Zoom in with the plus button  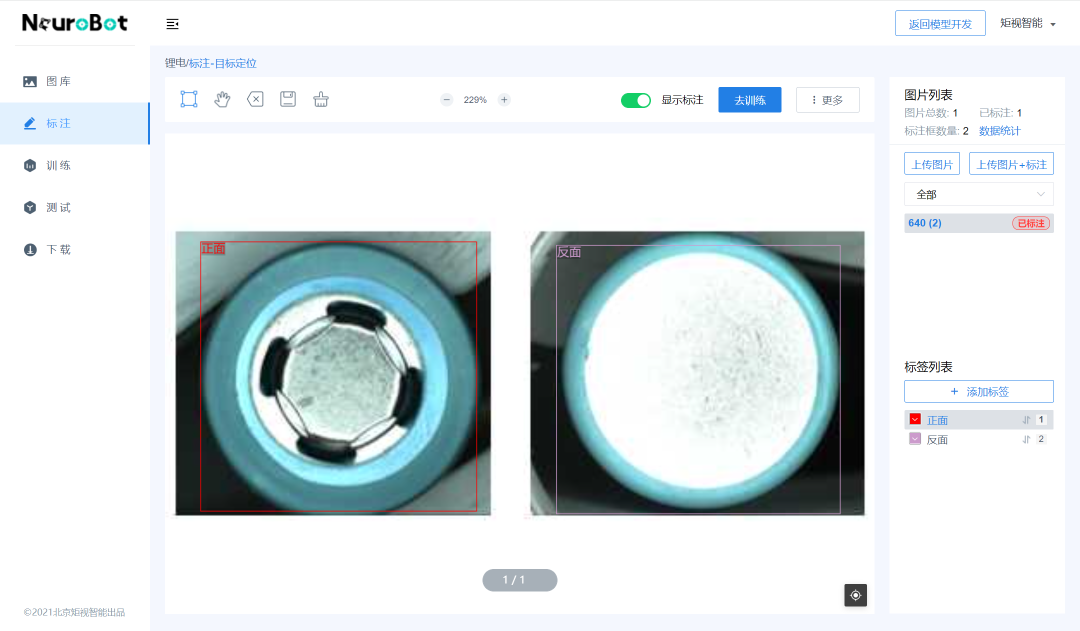(x=504, y=100)
